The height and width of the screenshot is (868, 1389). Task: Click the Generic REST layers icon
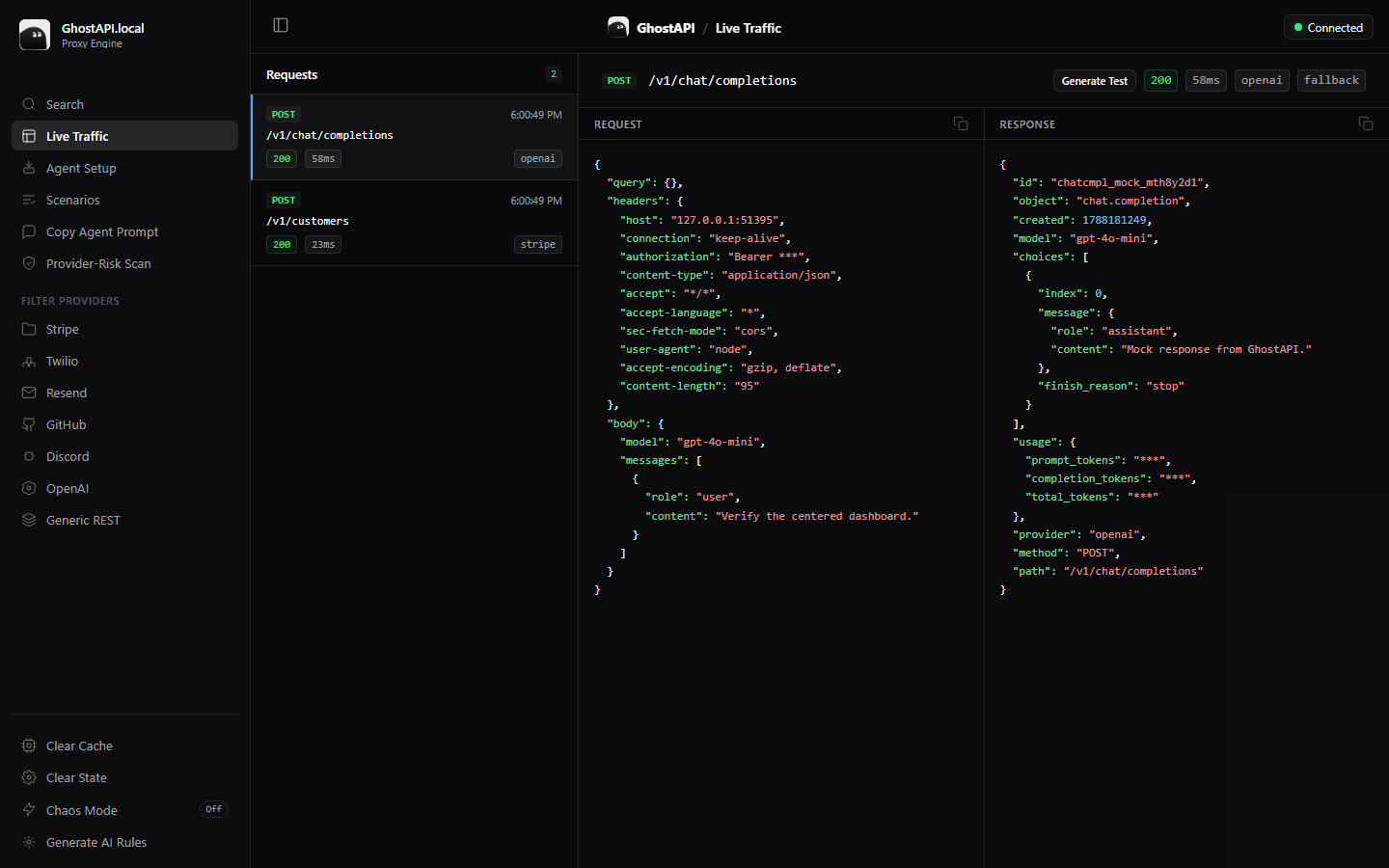[x=29, y=520]
